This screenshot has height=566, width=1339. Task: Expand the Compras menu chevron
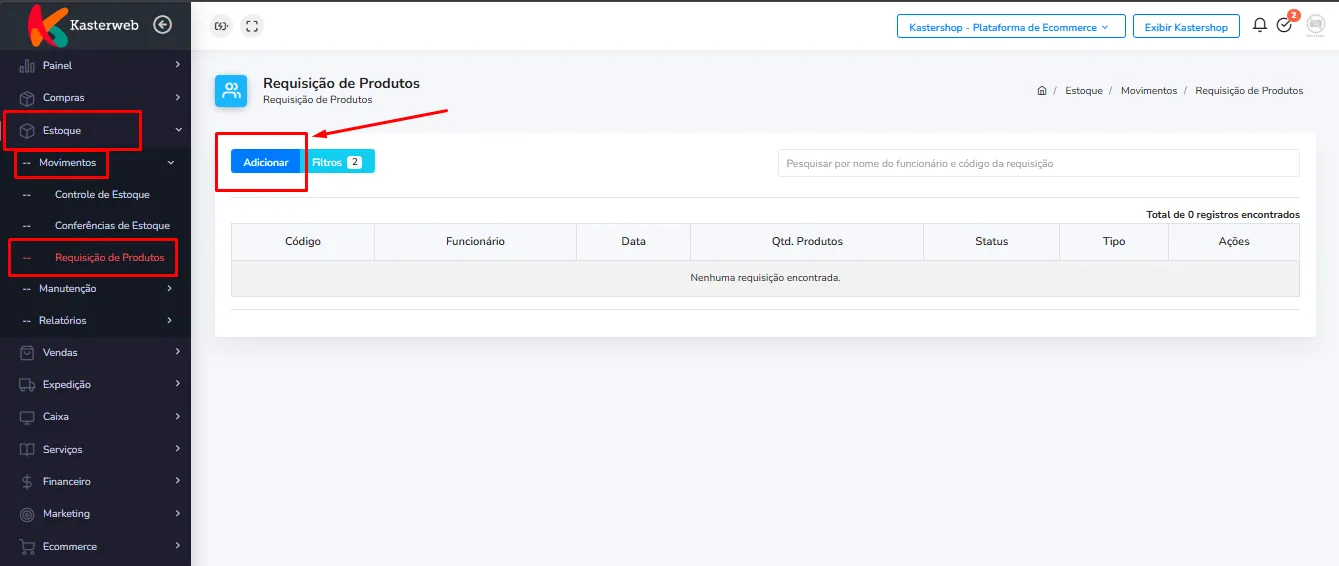[x=177, y=97]
